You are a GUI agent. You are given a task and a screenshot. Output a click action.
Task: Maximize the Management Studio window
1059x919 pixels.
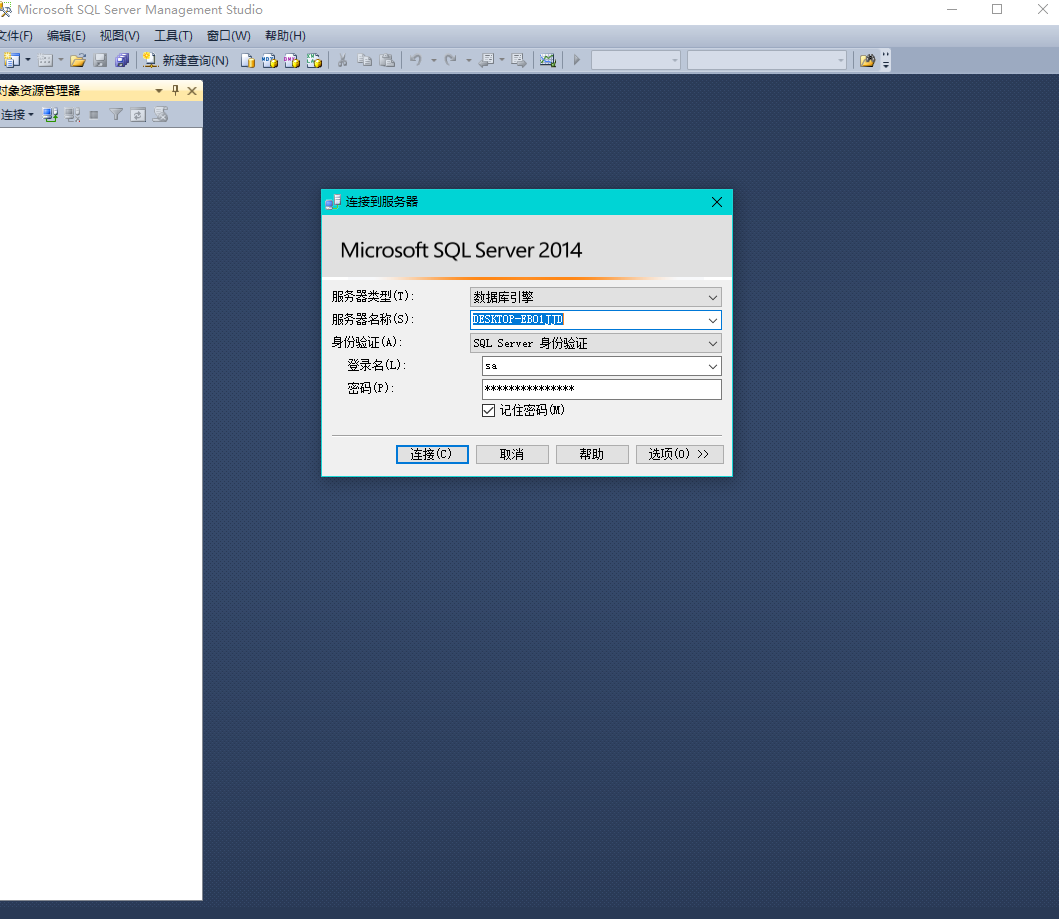997,9
